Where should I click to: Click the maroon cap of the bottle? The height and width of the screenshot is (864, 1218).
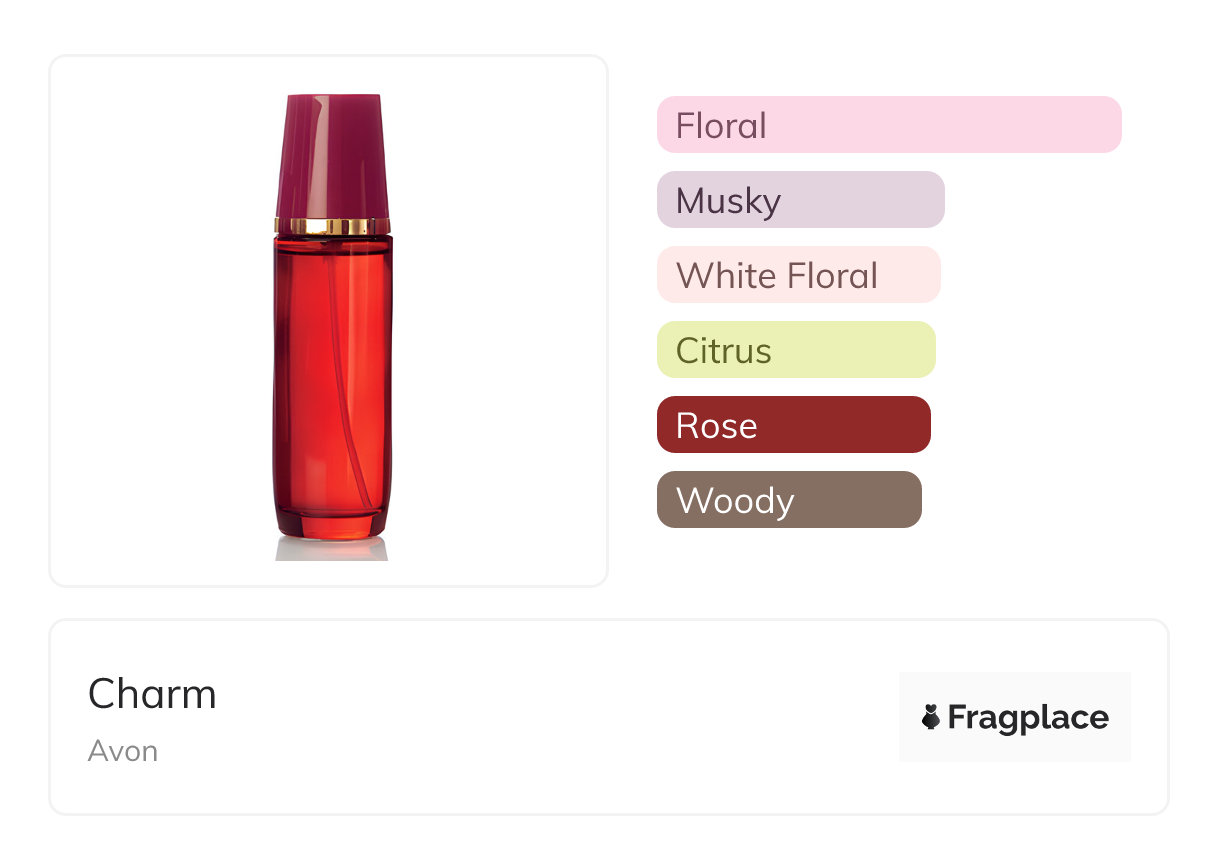click(x=333, y=155)
